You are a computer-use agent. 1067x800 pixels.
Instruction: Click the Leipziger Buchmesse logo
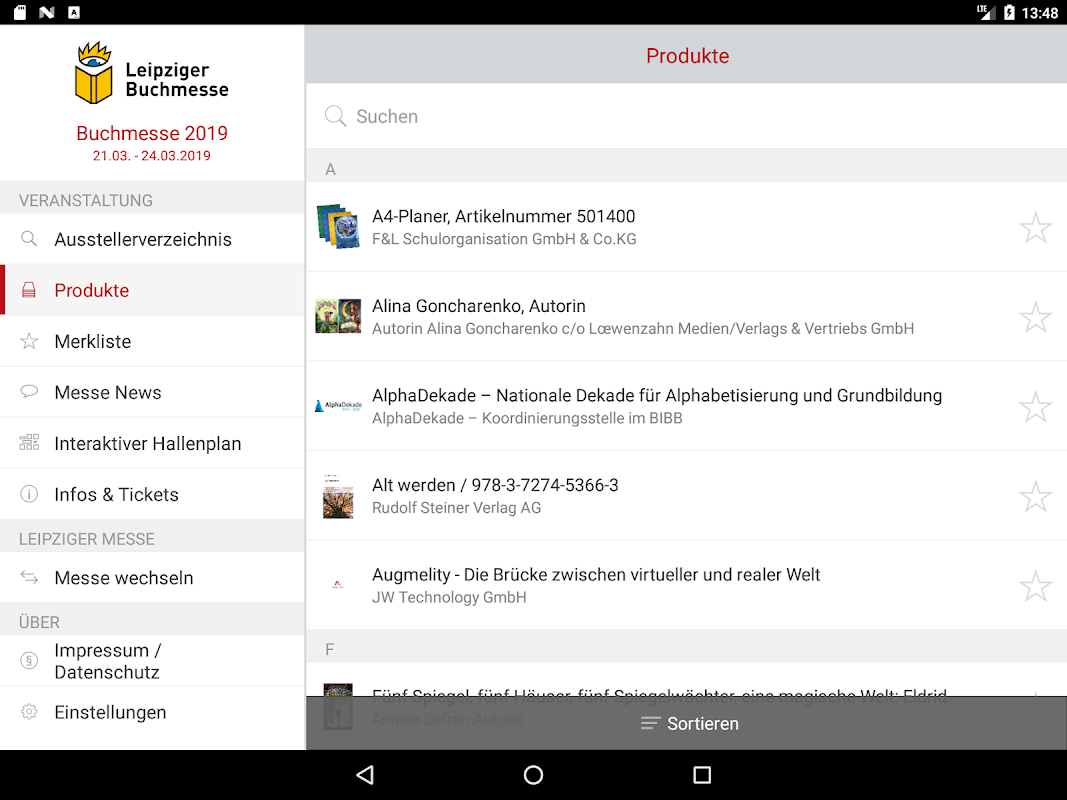(152, 73)
